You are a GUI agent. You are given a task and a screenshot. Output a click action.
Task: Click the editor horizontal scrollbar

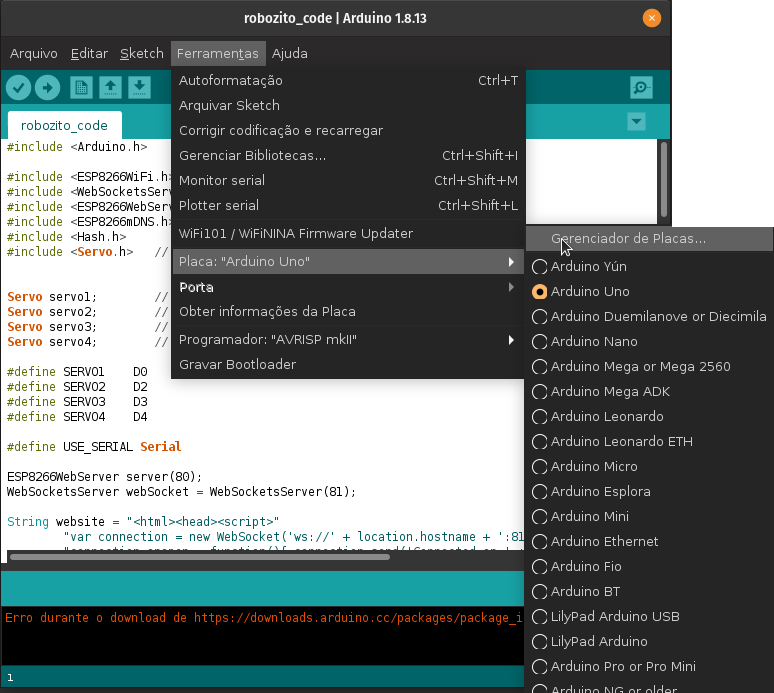click(x=199, y=557)
